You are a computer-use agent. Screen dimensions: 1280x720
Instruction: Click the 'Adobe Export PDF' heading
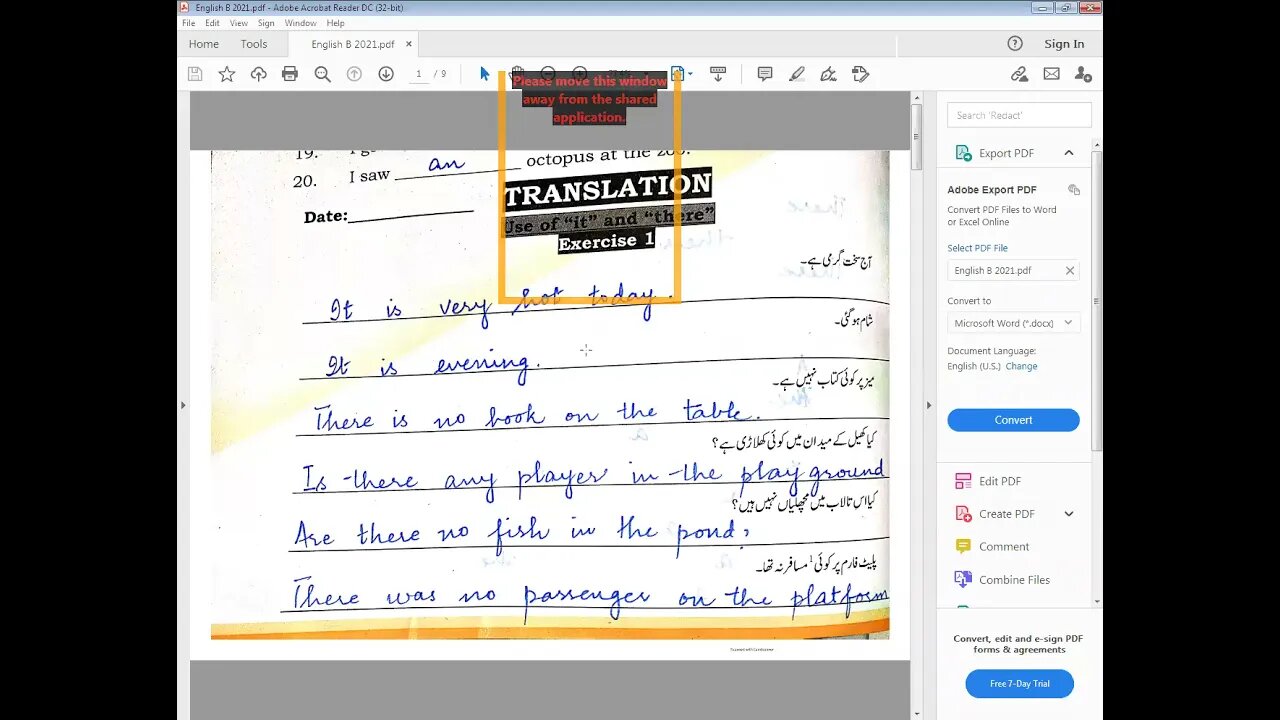click(x=992, y=190)
